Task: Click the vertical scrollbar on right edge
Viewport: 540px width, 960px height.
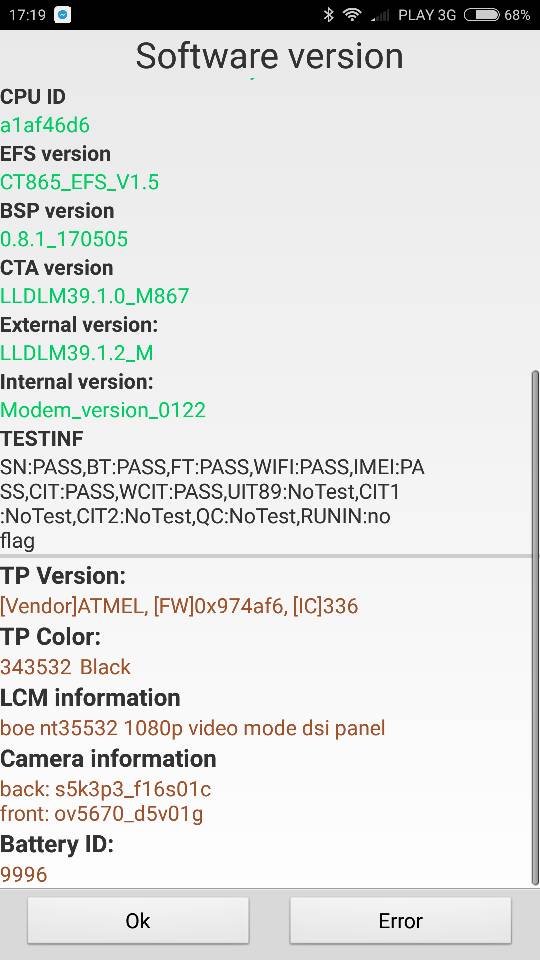Action: pyautogui.click(x=536, y=626)
